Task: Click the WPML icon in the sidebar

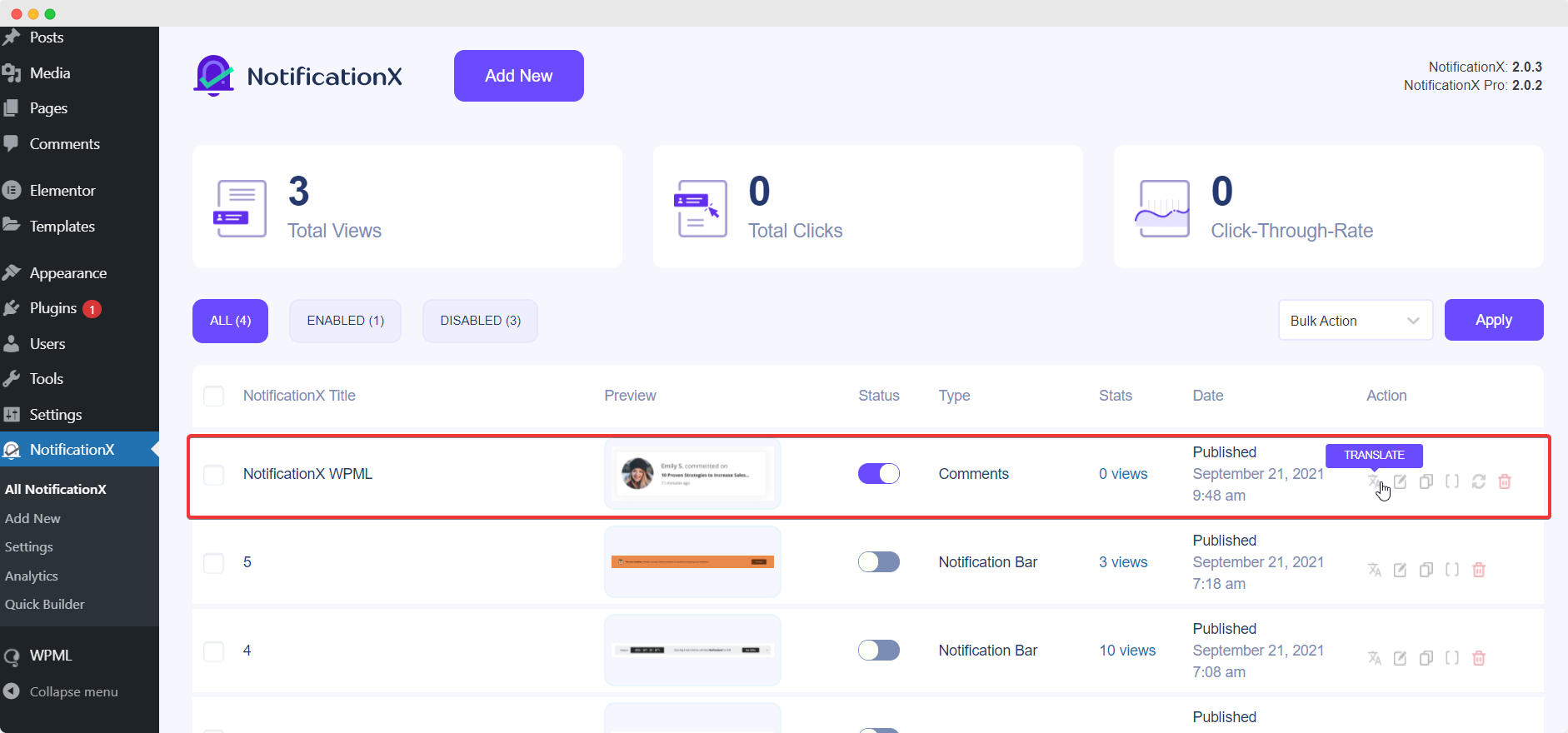Action: click(x=12, y=656)
